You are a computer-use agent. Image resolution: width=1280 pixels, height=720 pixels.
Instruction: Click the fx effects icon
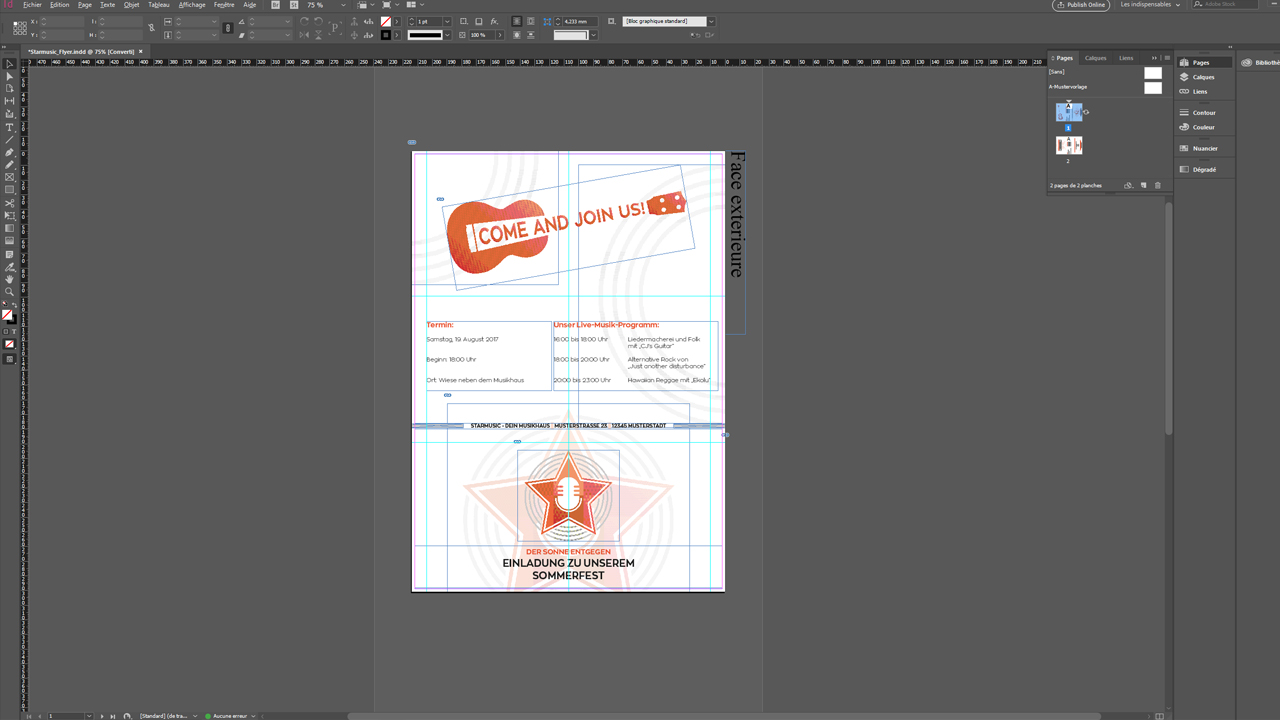494,21
